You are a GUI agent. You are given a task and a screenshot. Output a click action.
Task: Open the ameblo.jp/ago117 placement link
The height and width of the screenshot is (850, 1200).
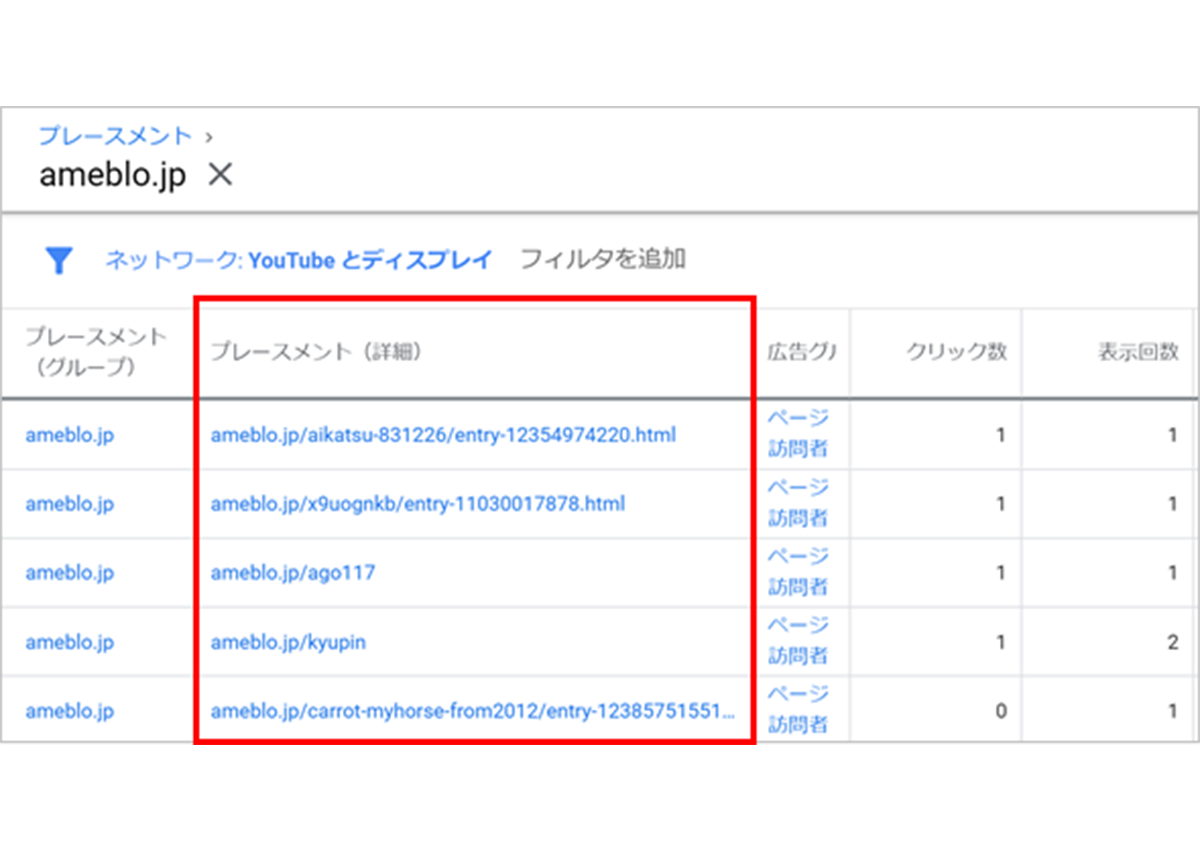293,573
